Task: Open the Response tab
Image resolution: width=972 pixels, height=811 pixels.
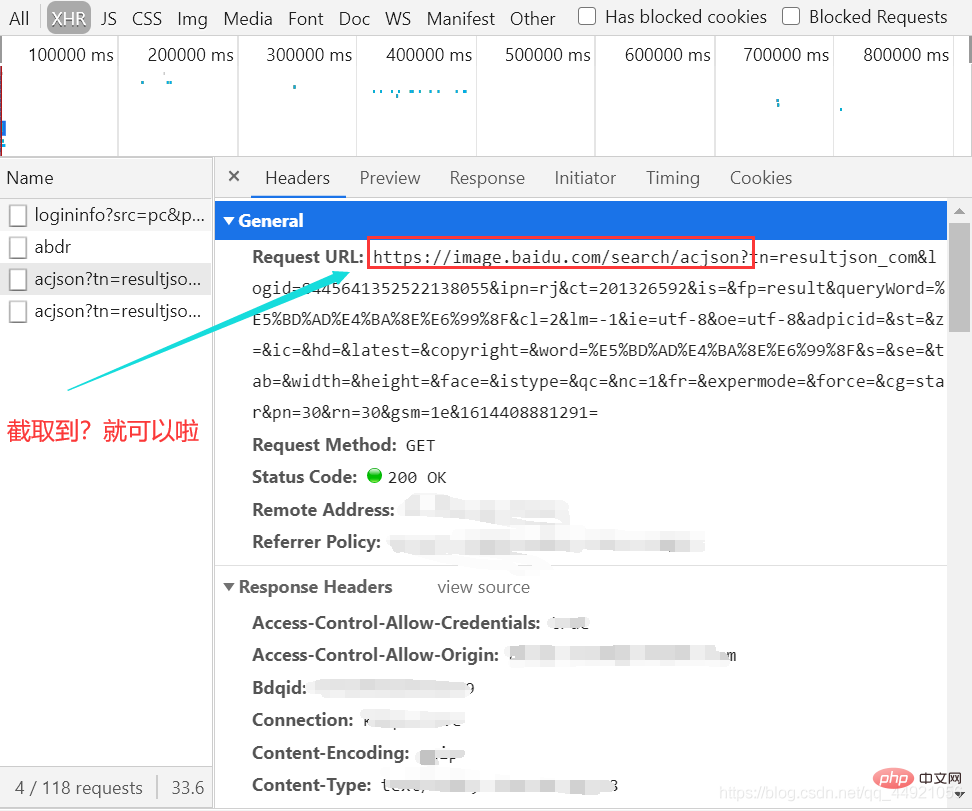Action: click(487, 178)
